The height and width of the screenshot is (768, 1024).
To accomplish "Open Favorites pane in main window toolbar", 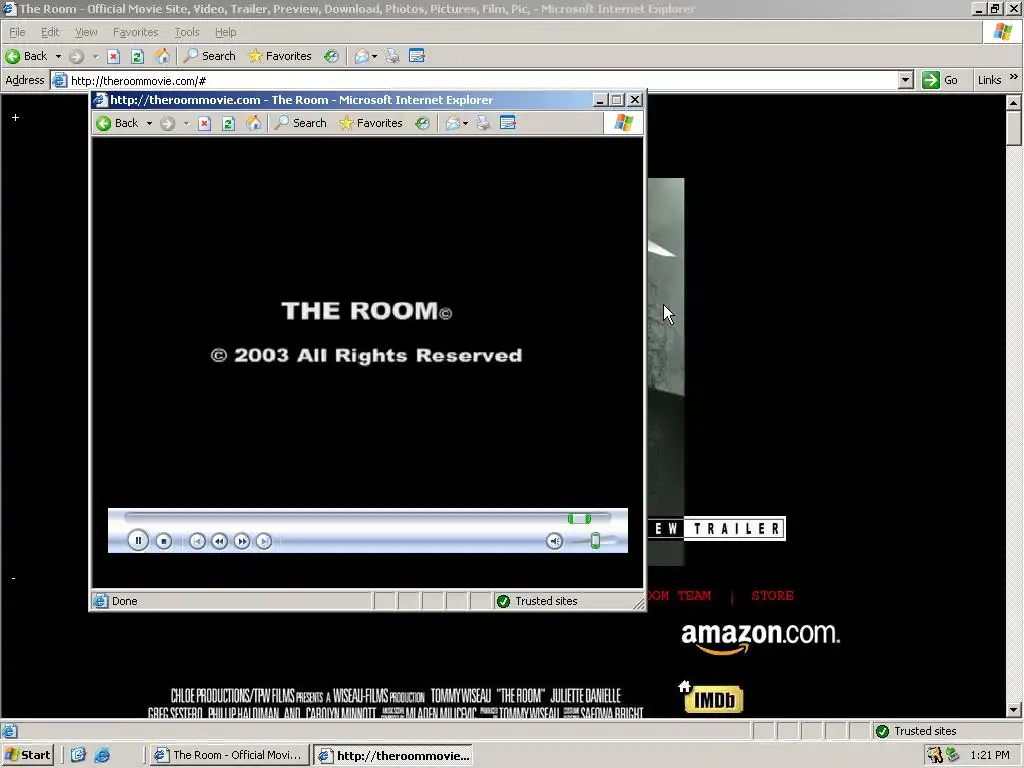I will point(280,56).
